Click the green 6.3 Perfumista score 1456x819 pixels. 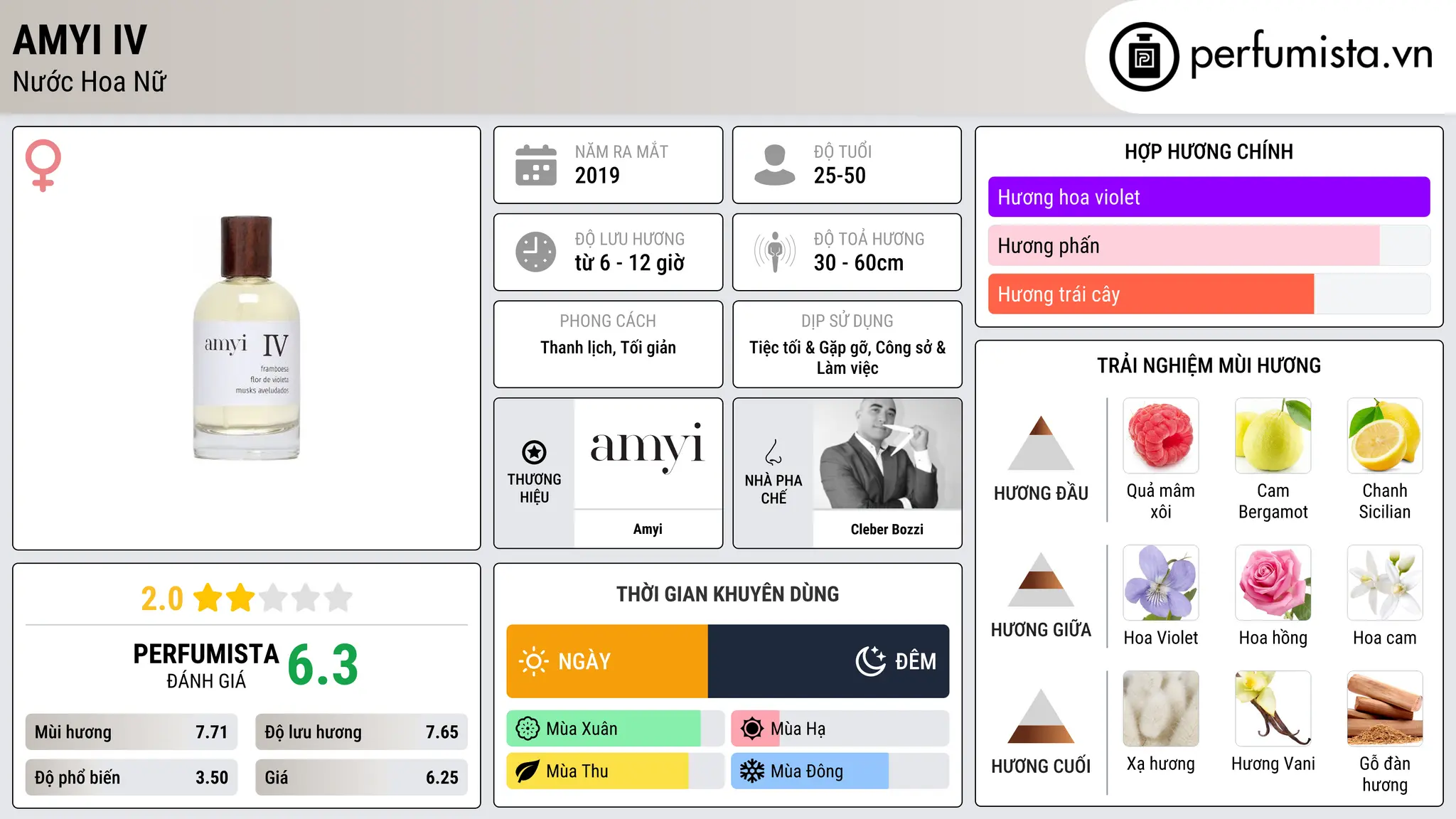(x=323, y=665)
